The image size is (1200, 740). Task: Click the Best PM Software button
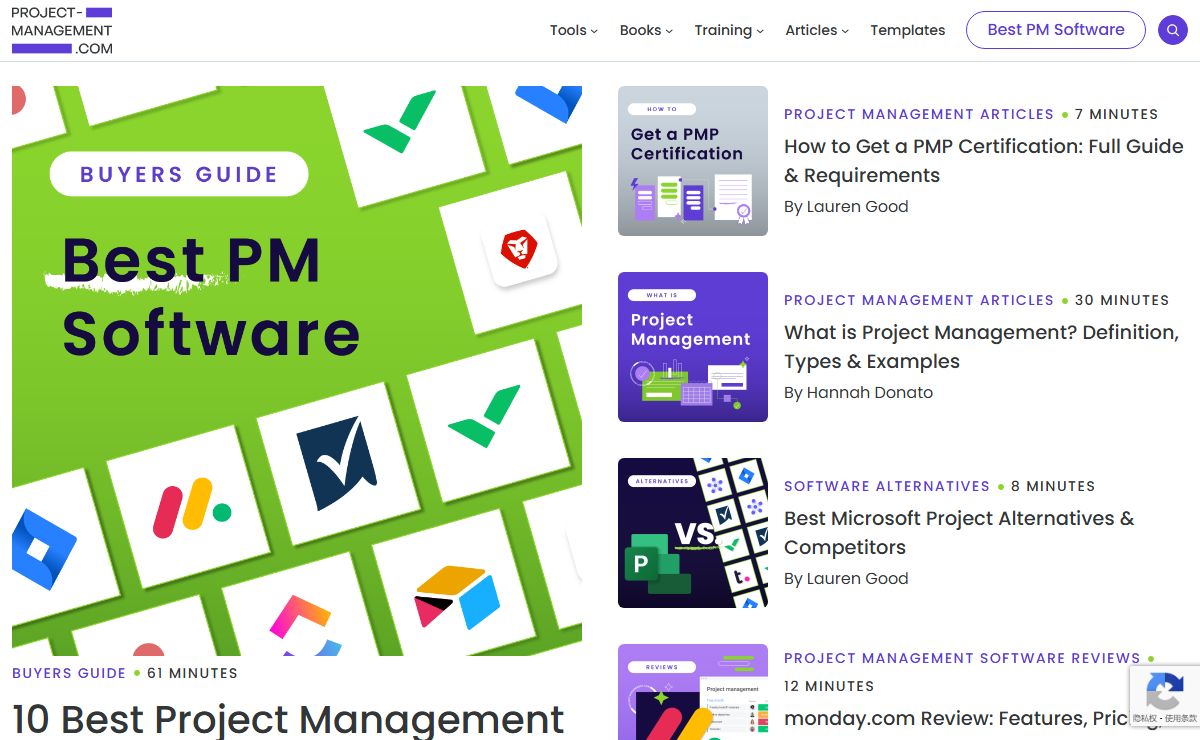[x=1056, y=30]
